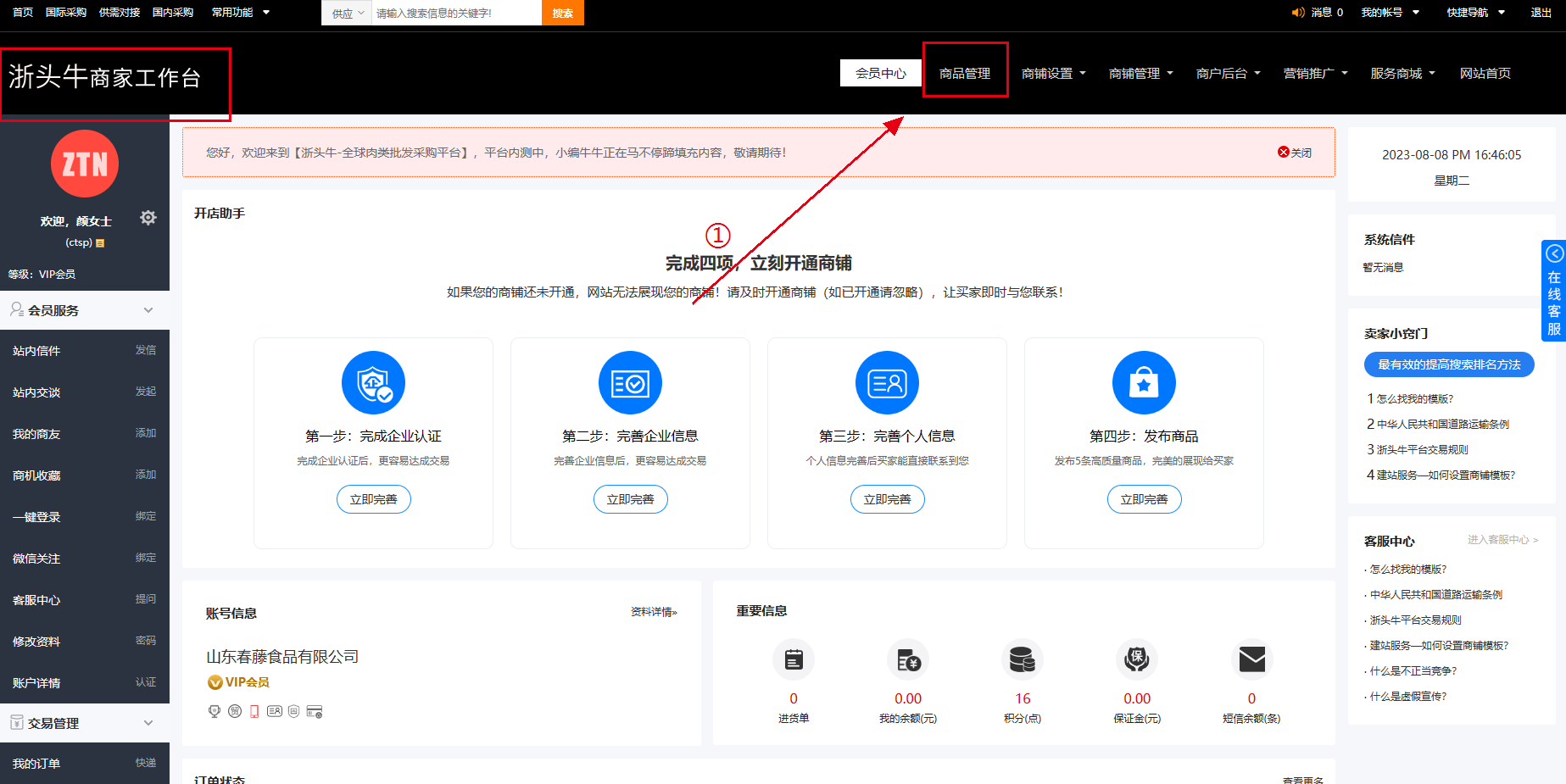Screen dimensions: 1566x784
Task: Open 站内信件 in the sidebar
Action: [36, 351]
